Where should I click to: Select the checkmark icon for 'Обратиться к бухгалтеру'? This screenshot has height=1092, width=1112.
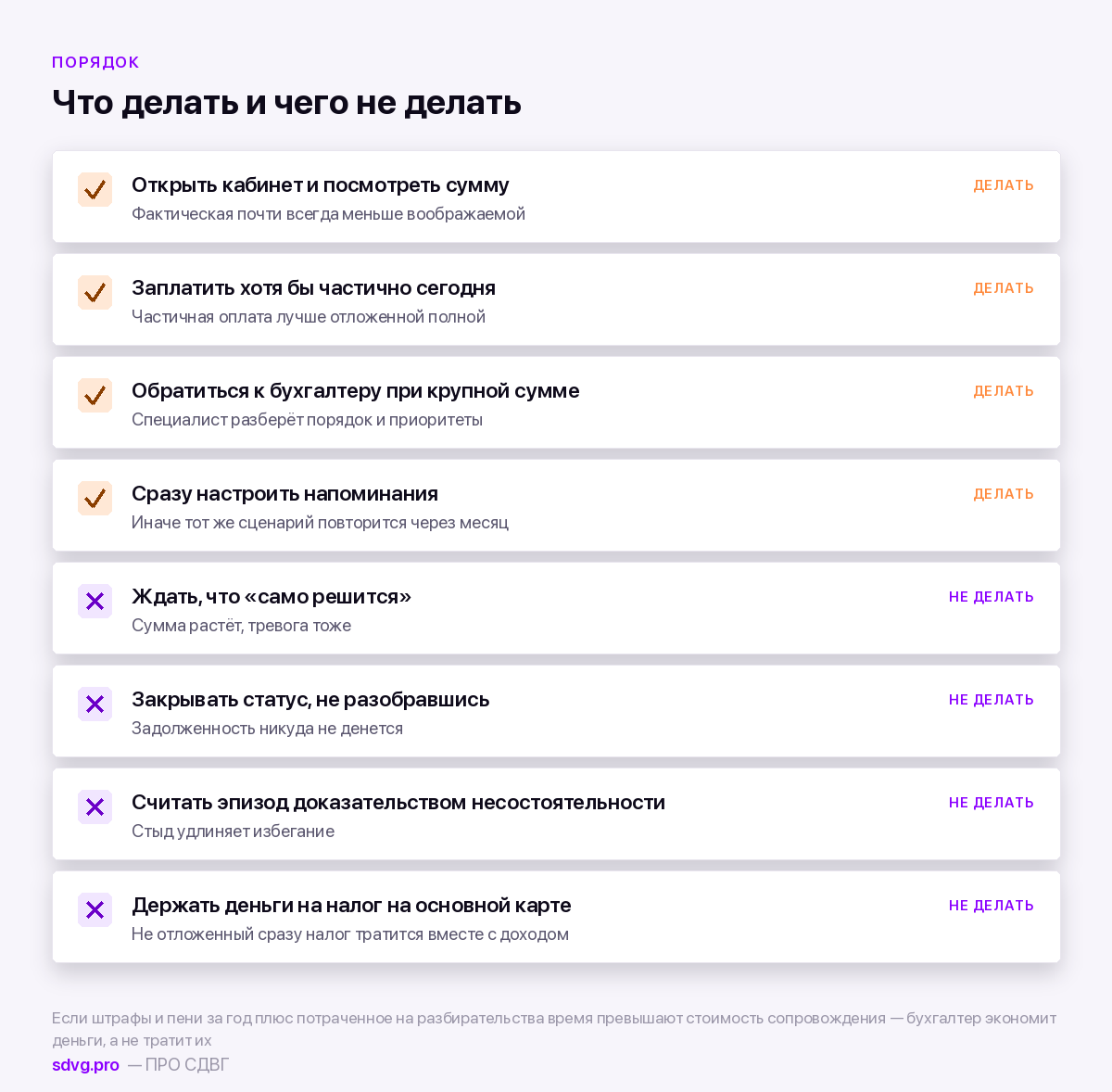(x=95, y=396)
